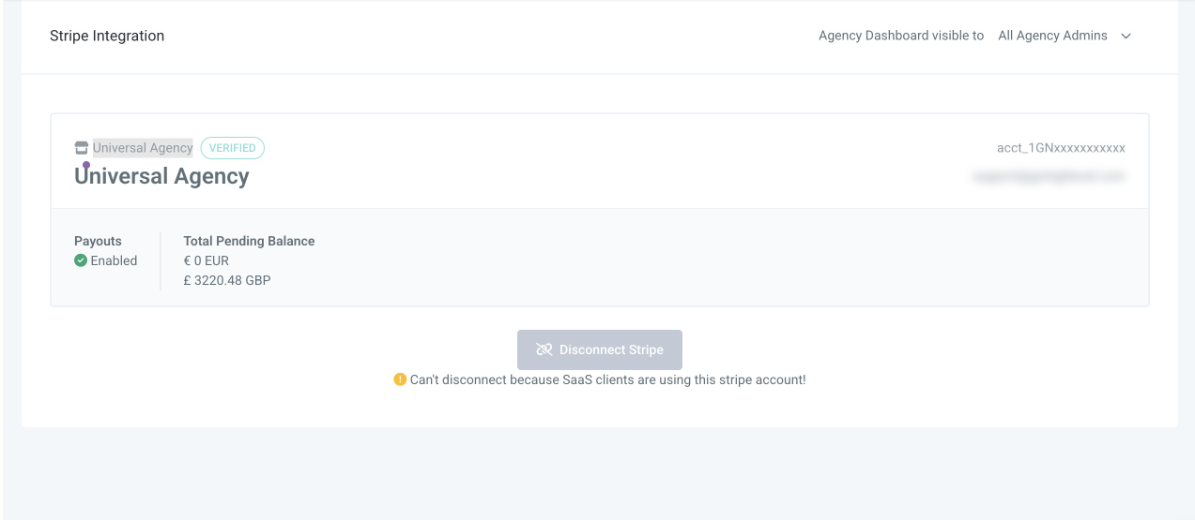Click the Disconnect Stripe button
This screenshot has width=1195, height=520.
click(600, 350)
